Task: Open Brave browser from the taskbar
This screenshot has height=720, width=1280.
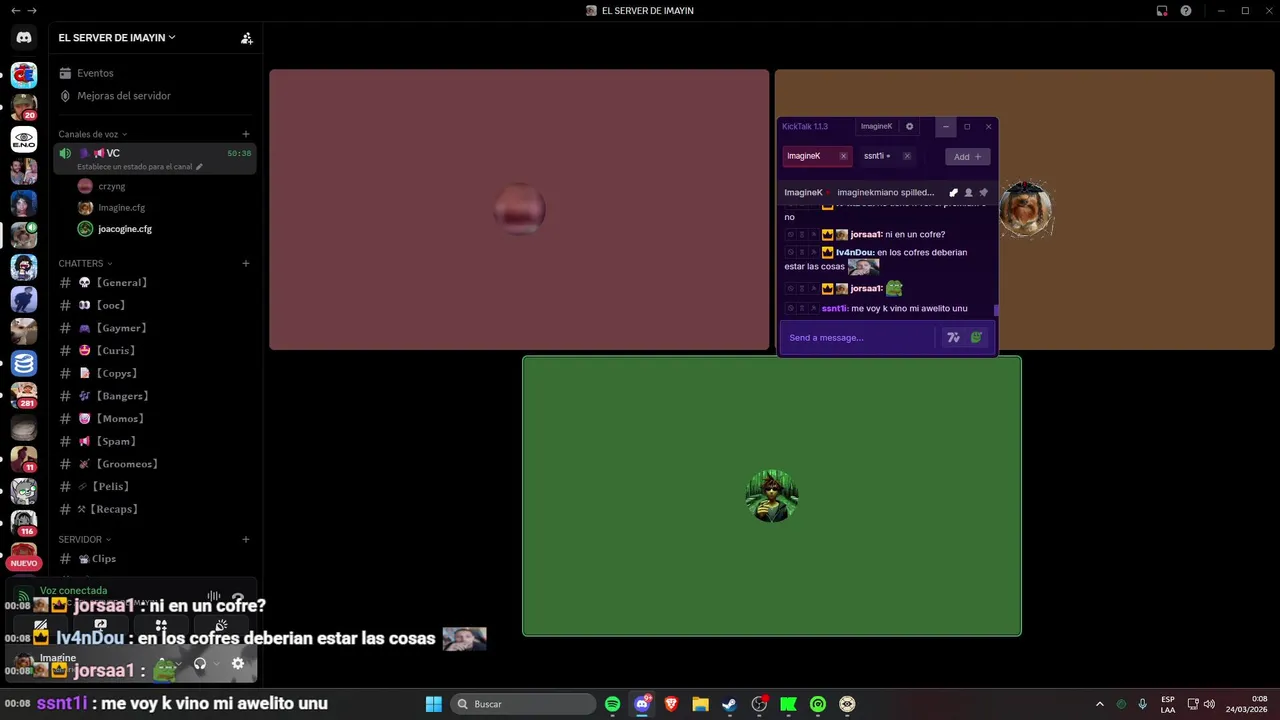Action: pos(671,704)
